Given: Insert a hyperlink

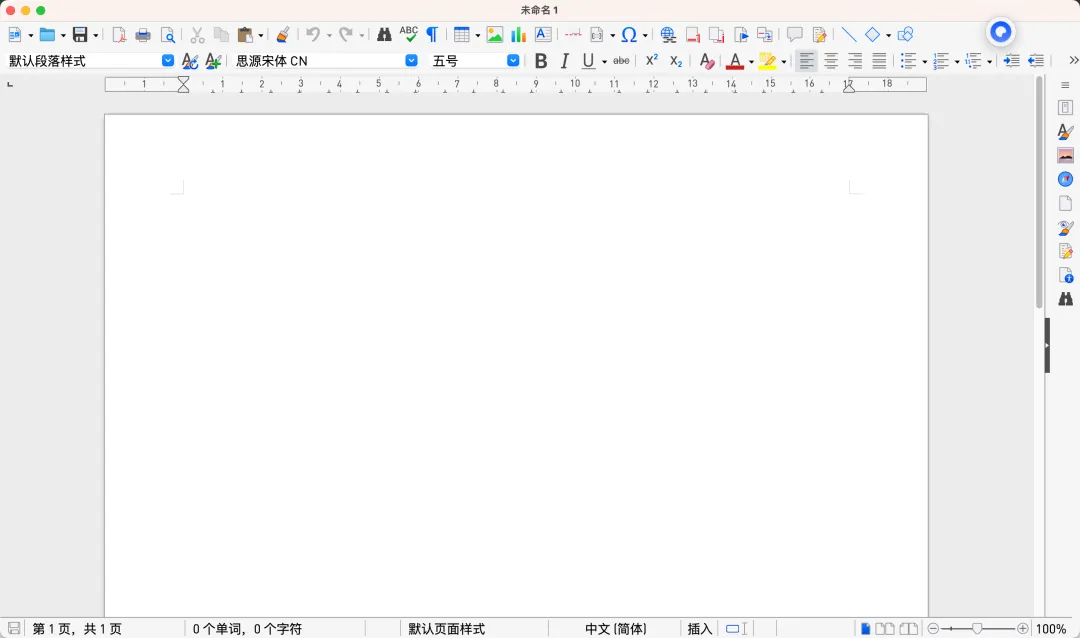Looking at the screenshot, I should [667, 34].
